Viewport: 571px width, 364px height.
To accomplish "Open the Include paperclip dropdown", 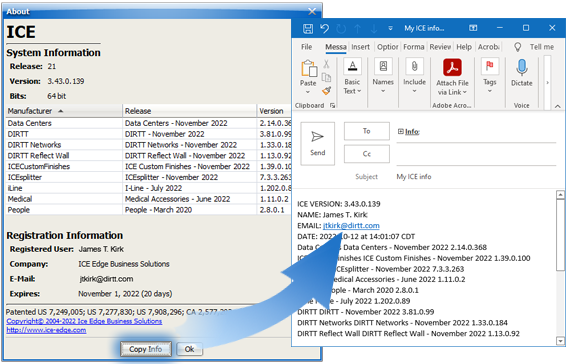I will tap(414, 76).
